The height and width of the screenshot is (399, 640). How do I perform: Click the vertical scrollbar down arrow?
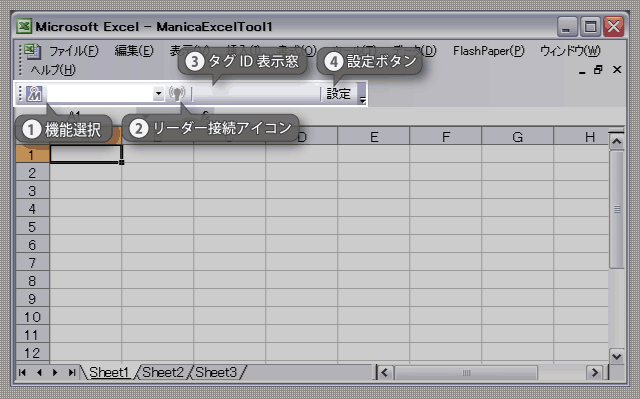click(x=616, y=356)
